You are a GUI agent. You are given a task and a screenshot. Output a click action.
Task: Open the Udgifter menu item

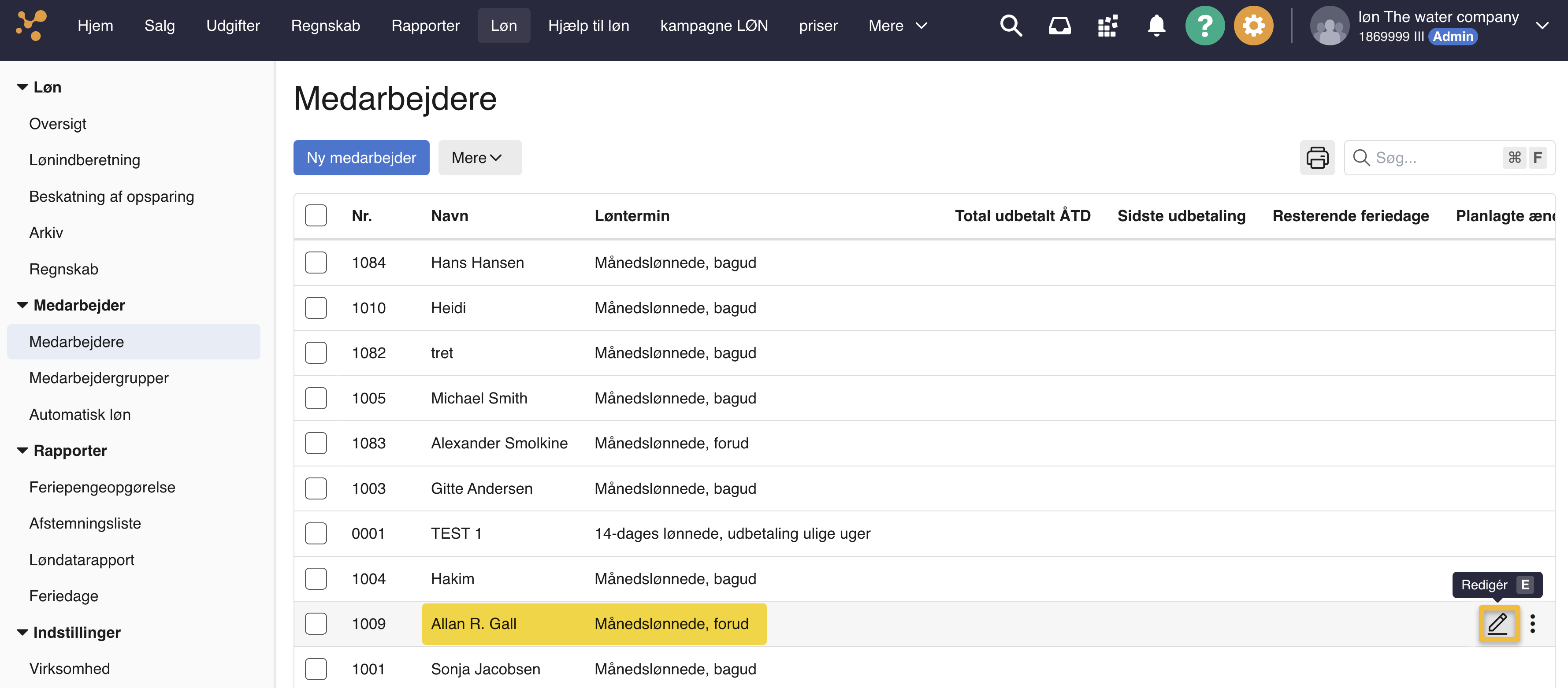233,26
